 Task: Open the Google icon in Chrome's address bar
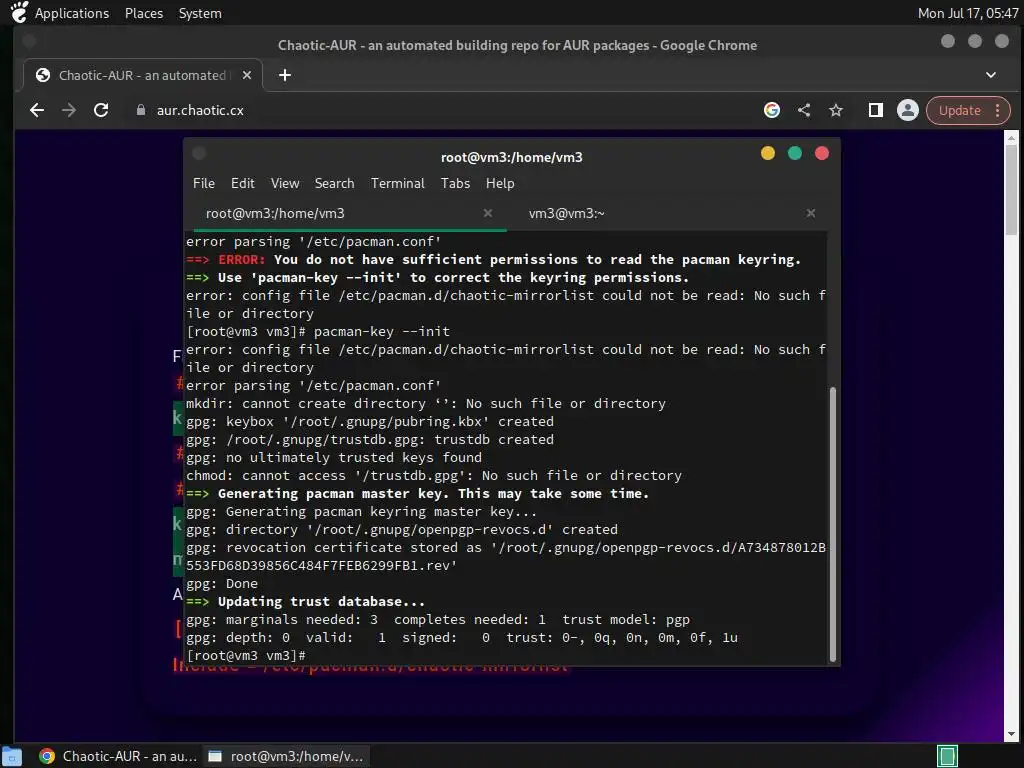click(772, 110)
